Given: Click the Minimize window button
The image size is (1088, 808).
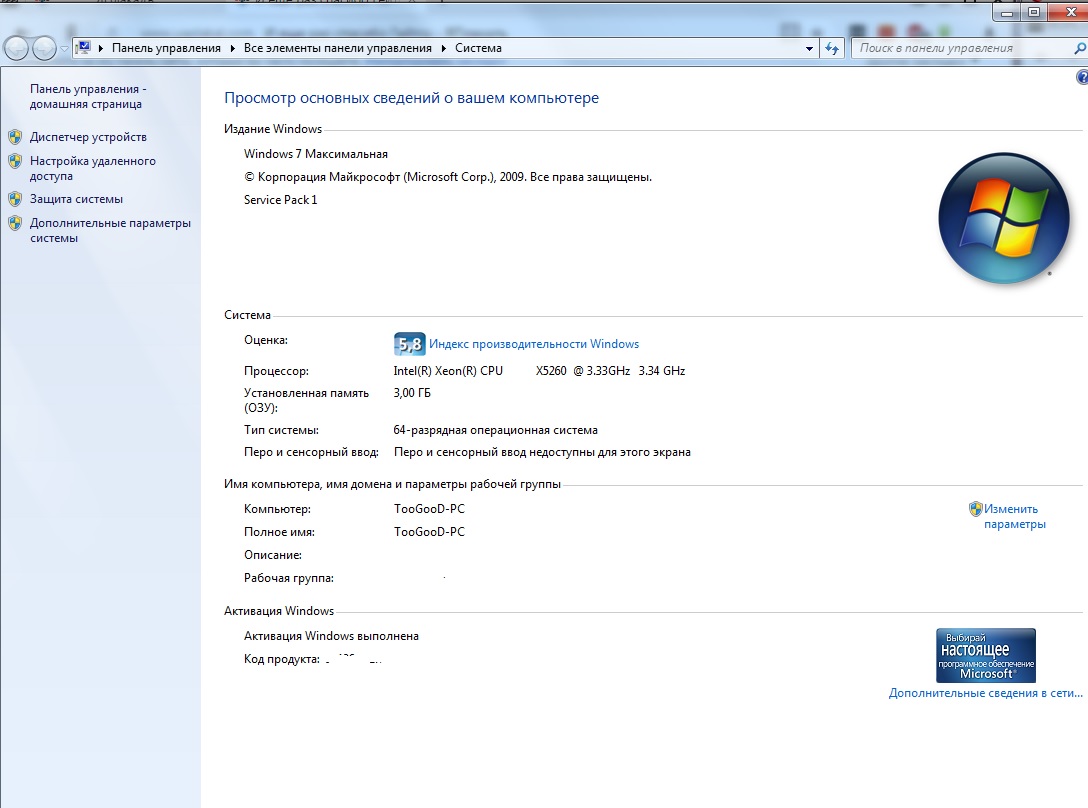Looking at the screenshot, I should coord(1007,12).
